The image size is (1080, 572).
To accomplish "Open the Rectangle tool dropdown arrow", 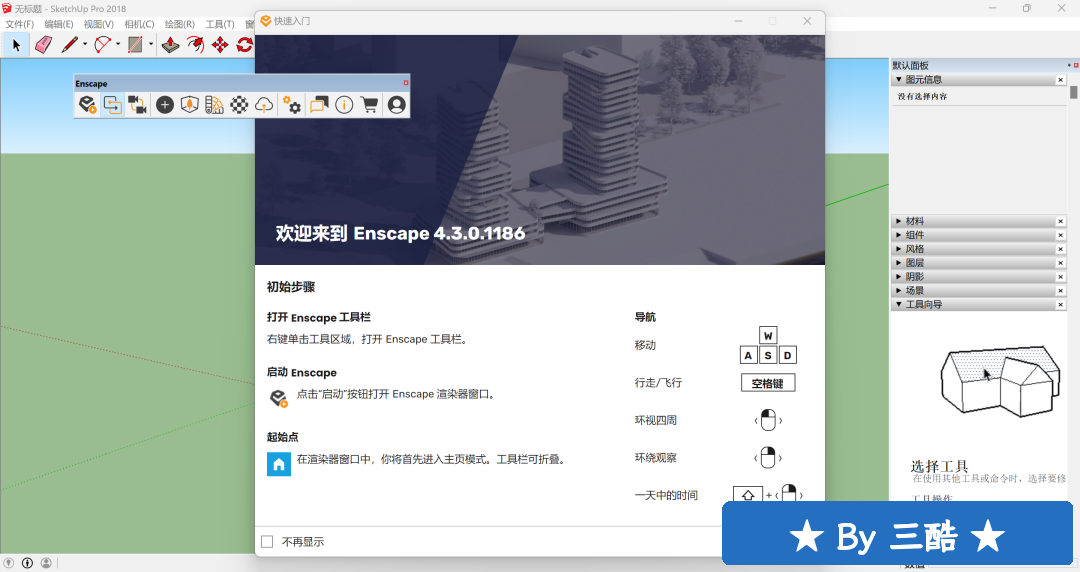I will (151, 45).
